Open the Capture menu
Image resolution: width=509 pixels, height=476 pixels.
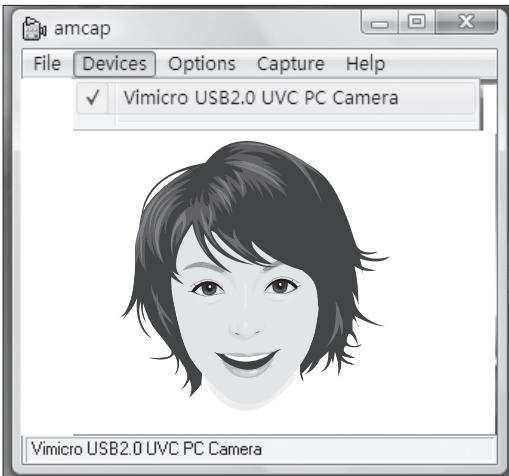point(291,64)
